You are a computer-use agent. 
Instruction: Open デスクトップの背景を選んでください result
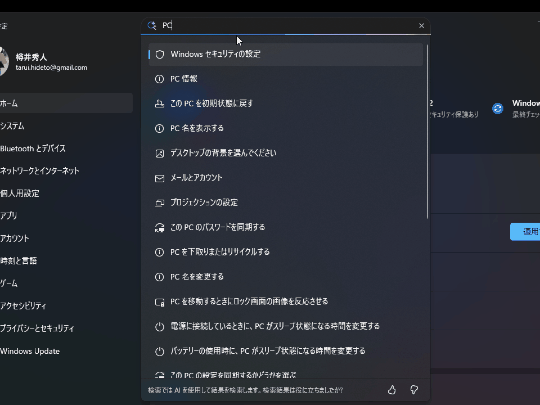coord(285,153)
